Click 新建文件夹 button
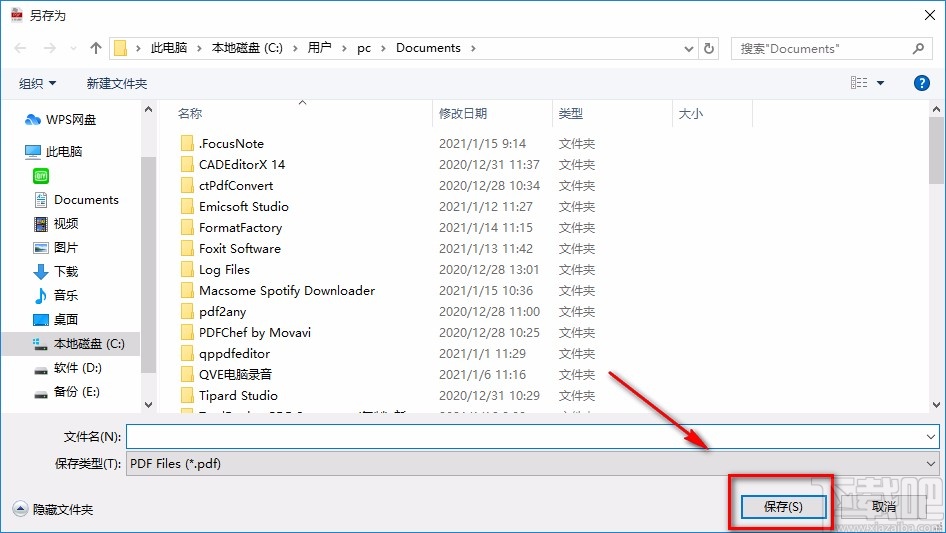This screenshot has width=946, height=533. tap(116, 83)
